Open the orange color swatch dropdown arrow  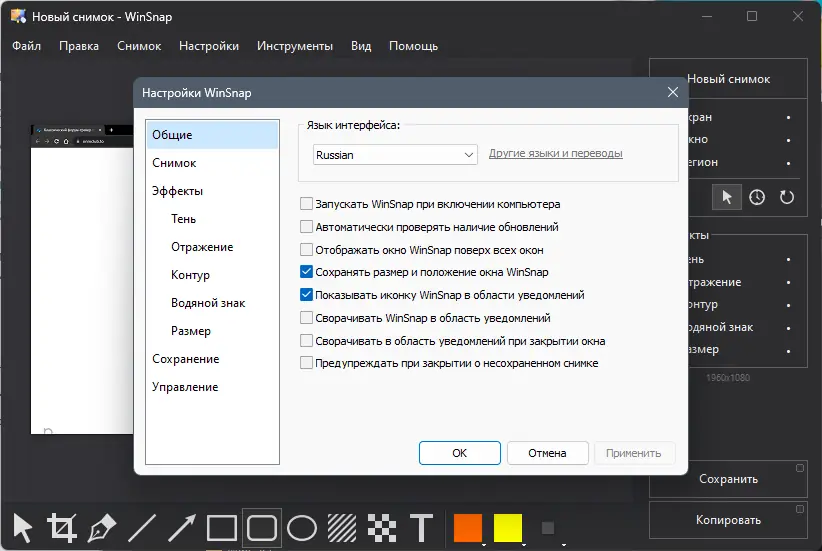click(482, 545)
